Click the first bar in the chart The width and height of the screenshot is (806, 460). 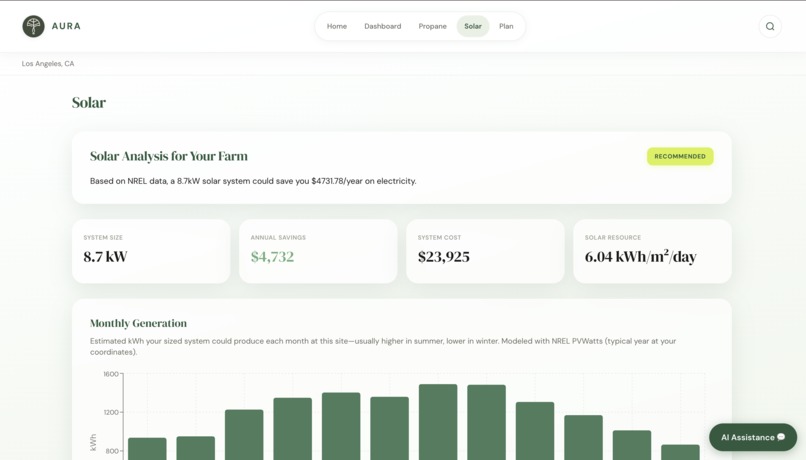[147, 449]
